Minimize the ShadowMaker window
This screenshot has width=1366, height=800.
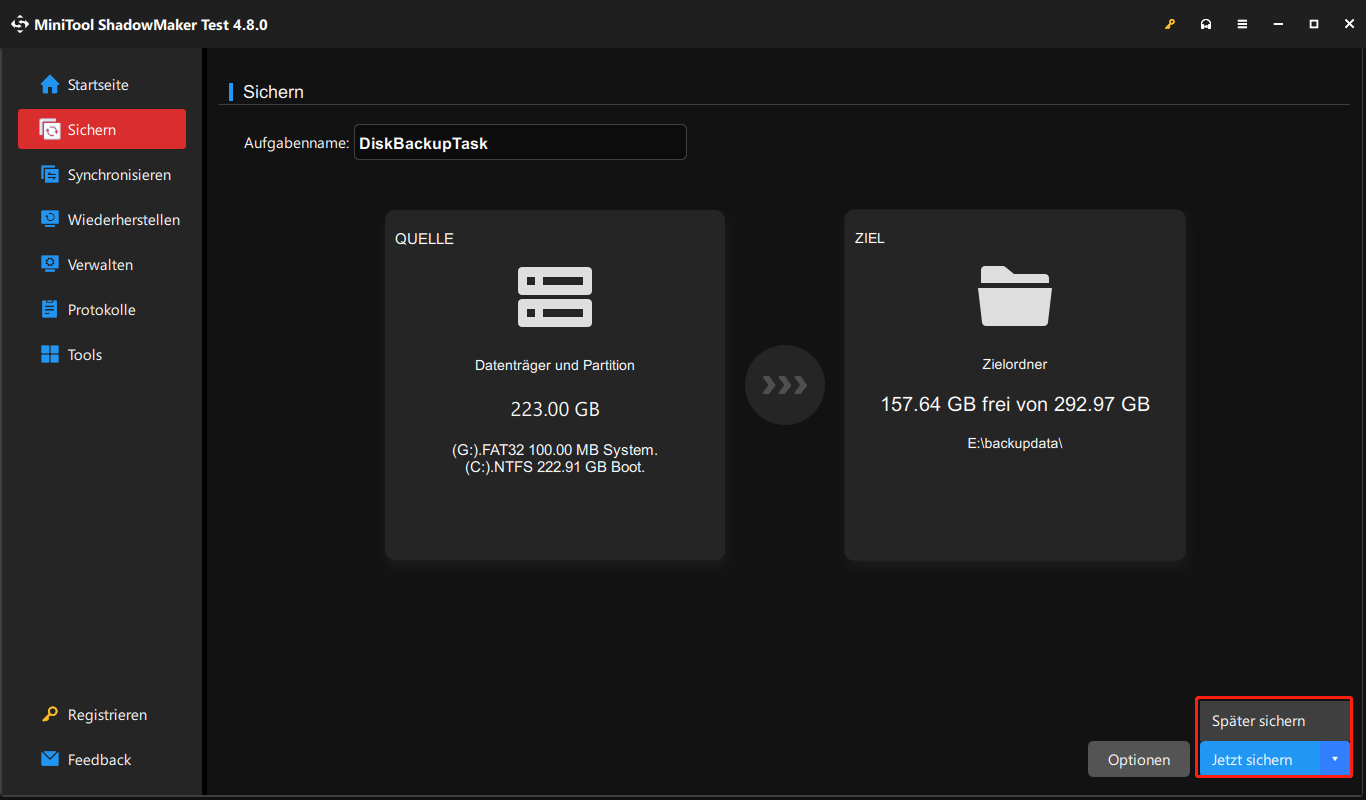pos(1278,24)
